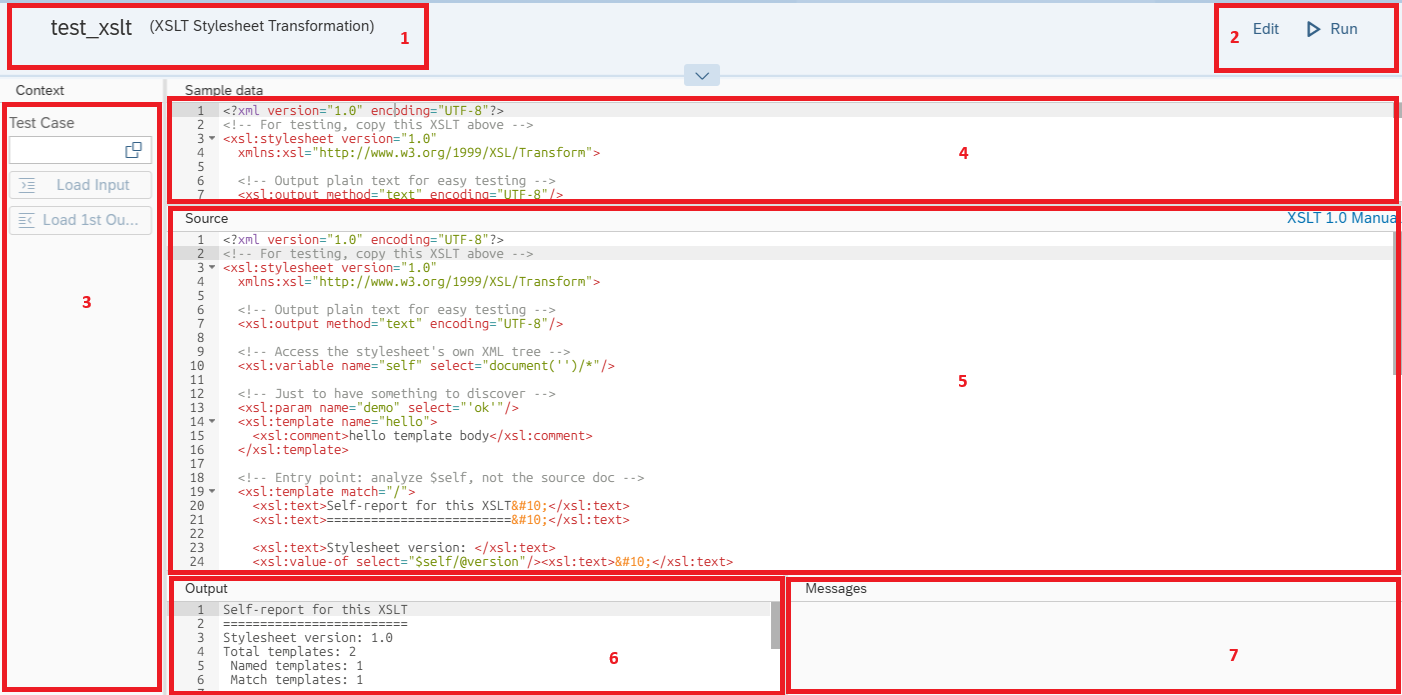Collapse the hello template at Source line 14

tap(212, 422)
